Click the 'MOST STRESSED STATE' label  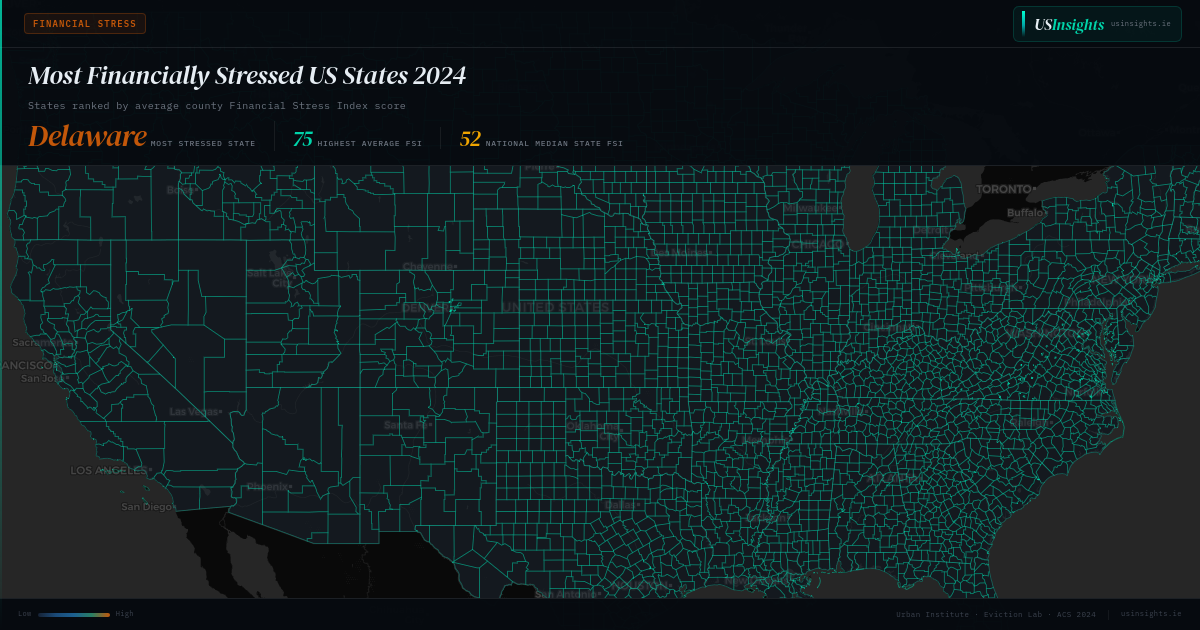pos(203,144)
